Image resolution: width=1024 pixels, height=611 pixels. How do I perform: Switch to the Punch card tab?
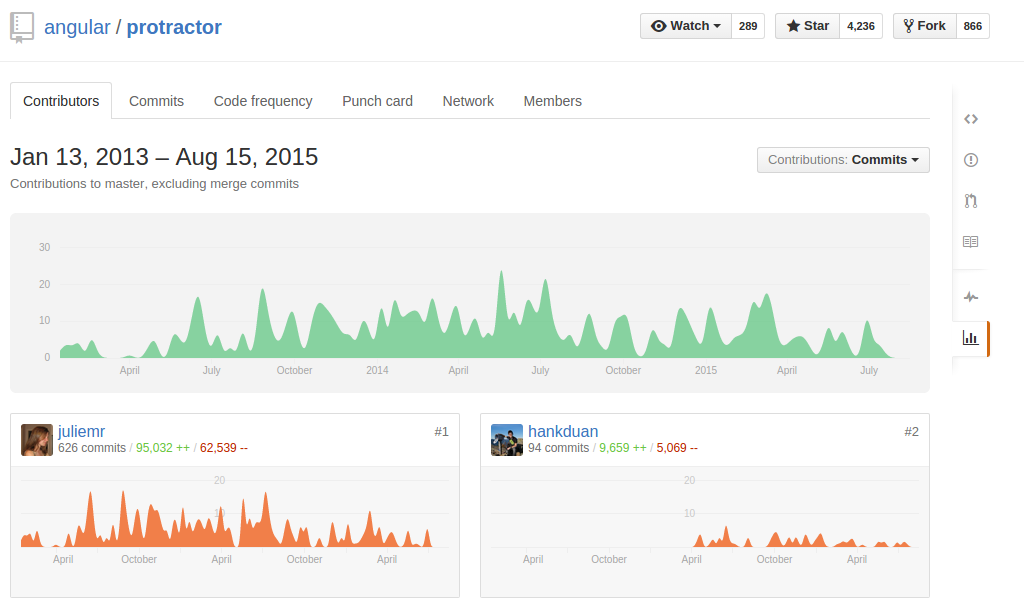click(x=377, y=101)
